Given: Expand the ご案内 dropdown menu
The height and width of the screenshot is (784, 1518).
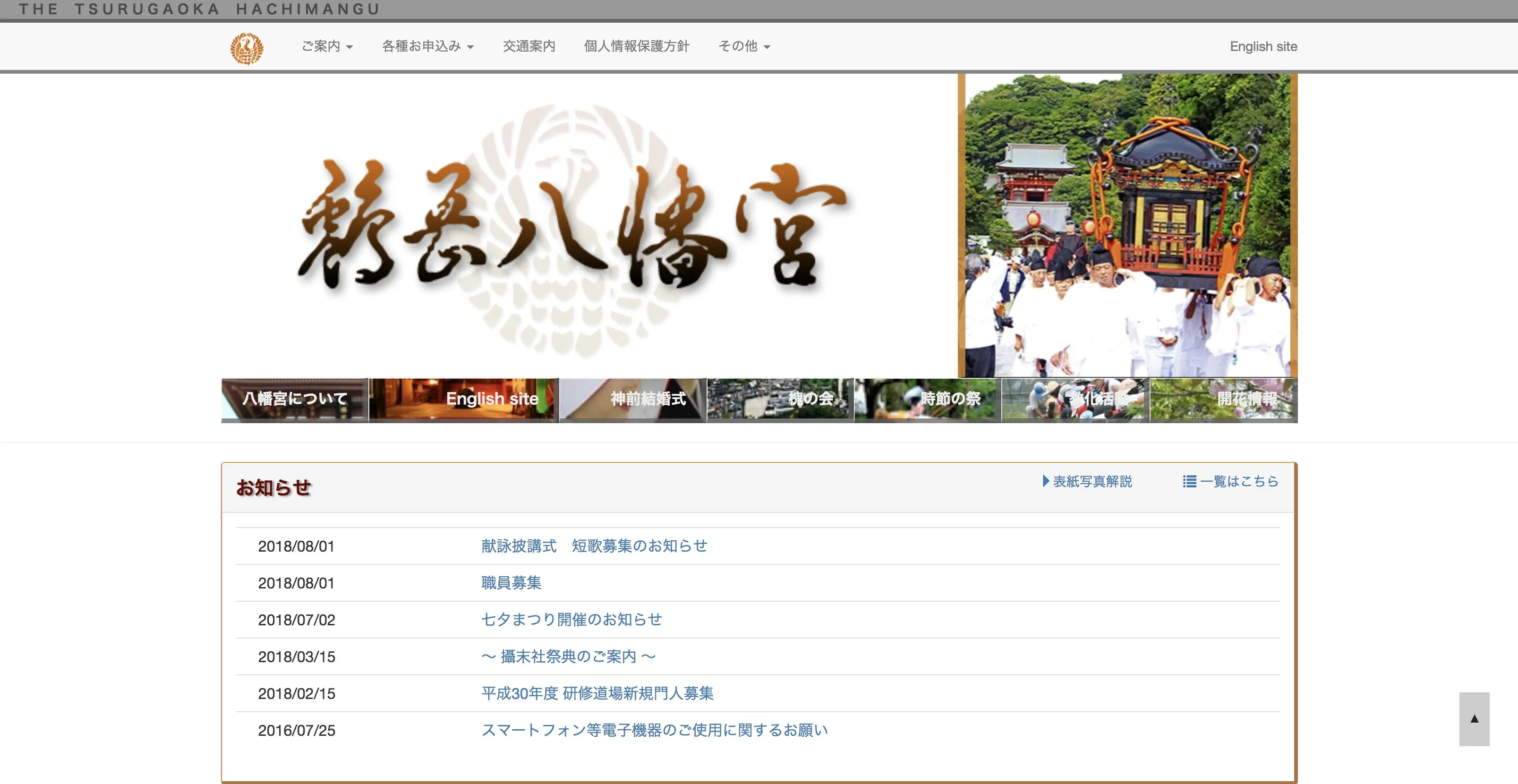Looking at the screenshot, I should (x=327, y=46).
